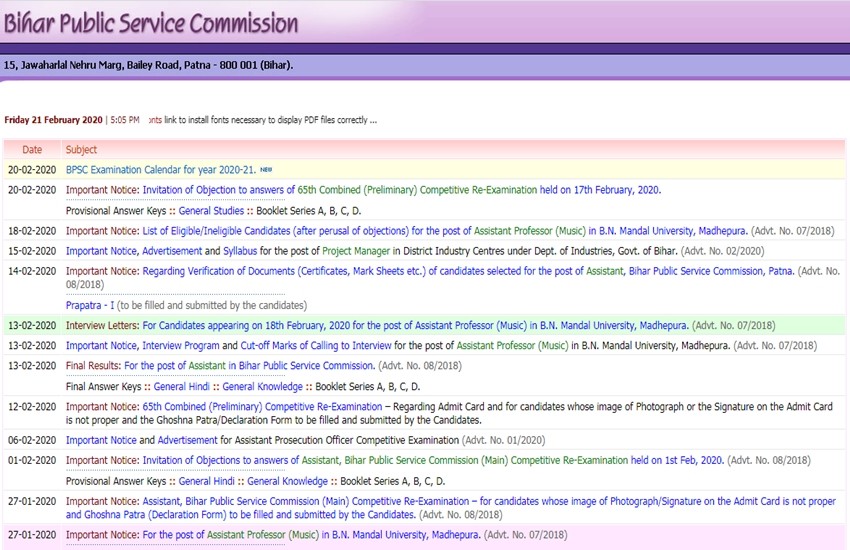Open the Syllabus link for Project Manager
Image resolution: width=850 pixels, height=550 pixels.
(x=239, y=251)
